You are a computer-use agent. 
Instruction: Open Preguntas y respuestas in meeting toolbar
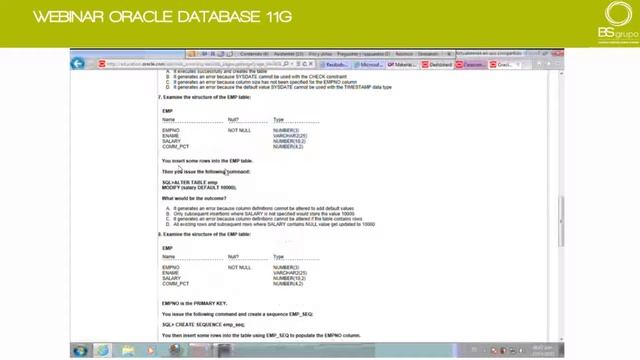(x=363, y=54)
